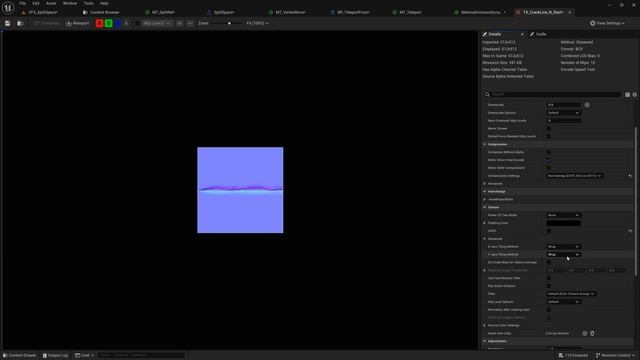This screenshot has width=640, height=360.
Task: Save the texture asset with the floppy icon
Action: (x=7, y=23)
